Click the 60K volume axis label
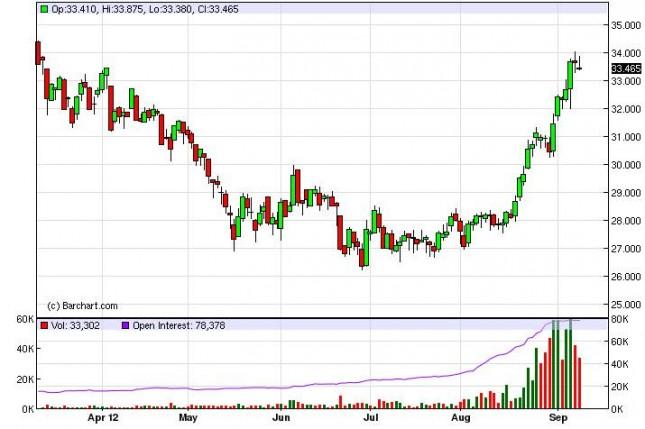This screenshot has height=429, width=645. click(x=25, y=319)
